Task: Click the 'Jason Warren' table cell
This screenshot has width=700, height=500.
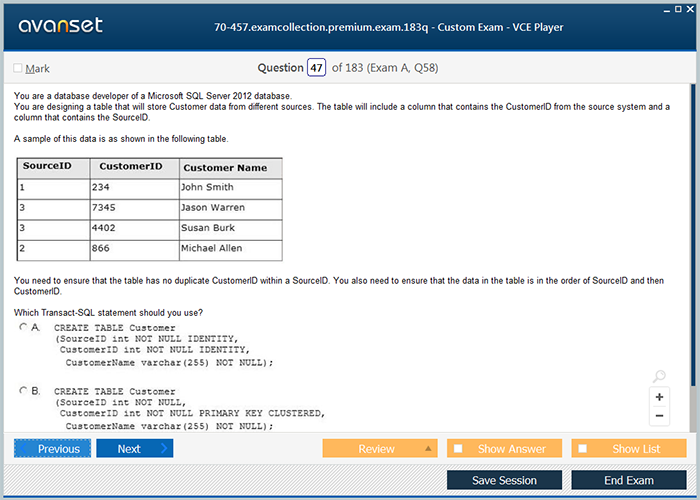Action: (x=230, y=208)
